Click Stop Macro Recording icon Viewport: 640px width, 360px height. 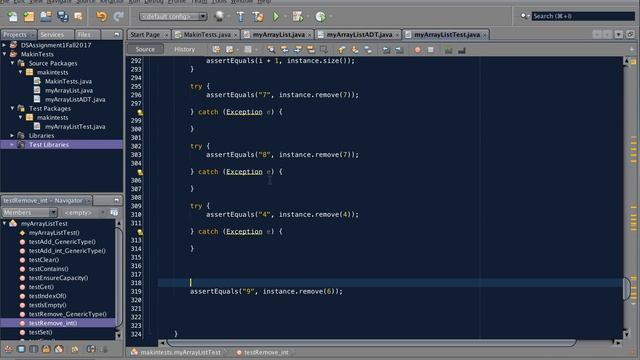coord(431,50)
